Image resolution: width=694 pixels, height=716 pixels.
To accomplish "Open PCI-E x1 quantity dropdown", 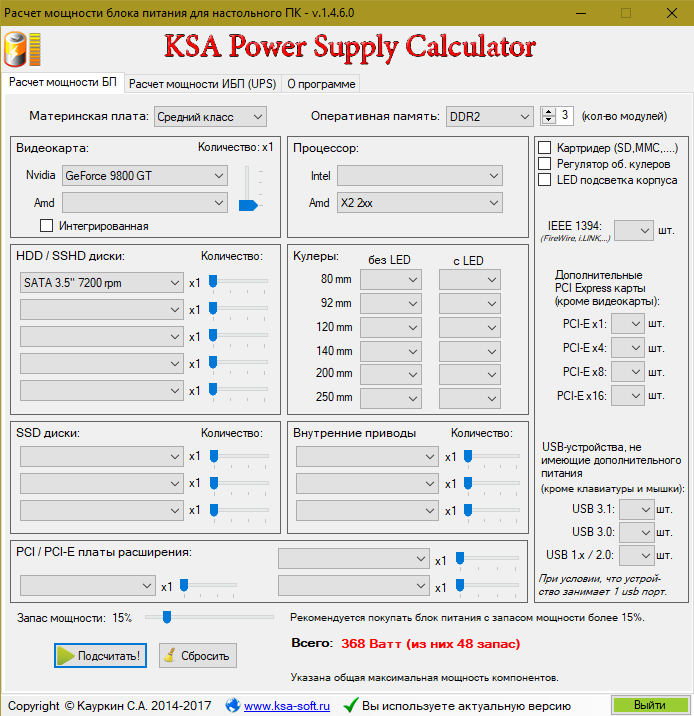I will click(628, 324).
